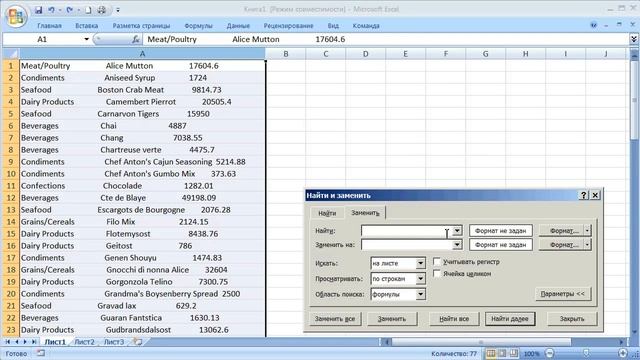Viewport: 640px width, 360px height.
Task: Click the Save icon in quick access toolbar
Action: pyautogui.click(x=38, y=10)
